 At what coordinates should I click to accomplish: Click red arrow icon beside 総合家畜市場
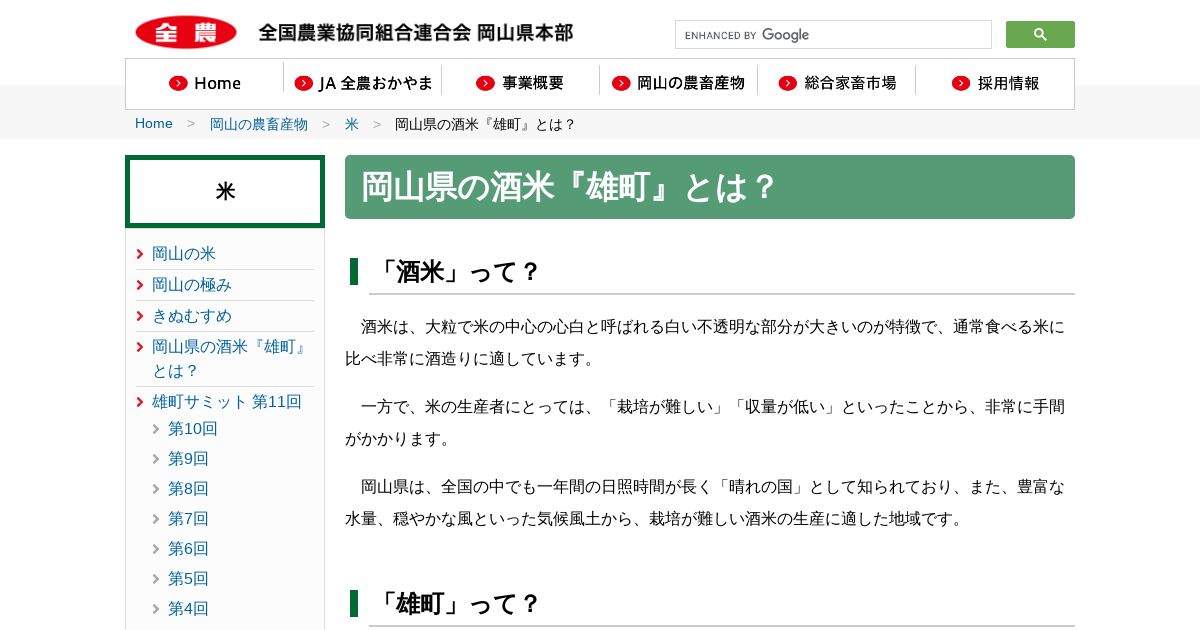pos(788,83)
